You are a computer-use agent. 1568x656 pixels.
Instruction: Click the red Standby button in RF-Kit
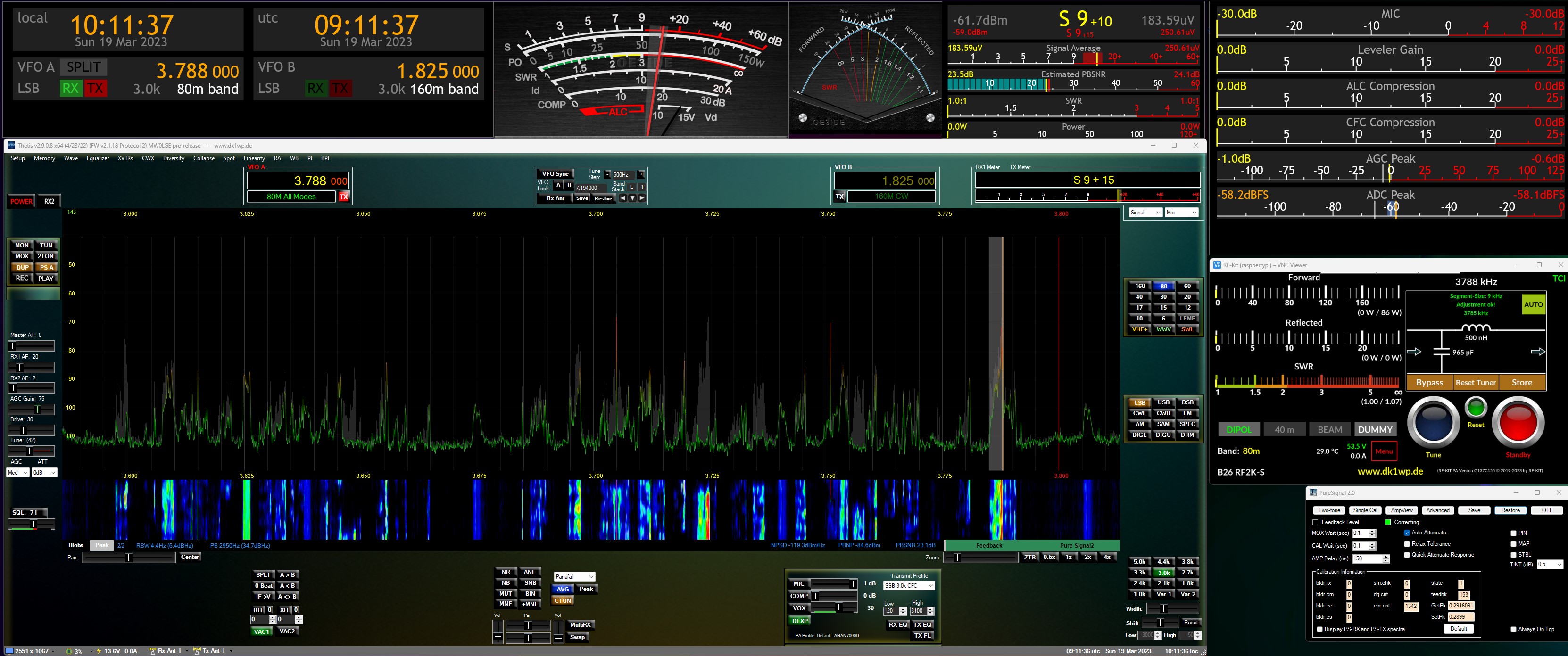tap(1518, 422)
